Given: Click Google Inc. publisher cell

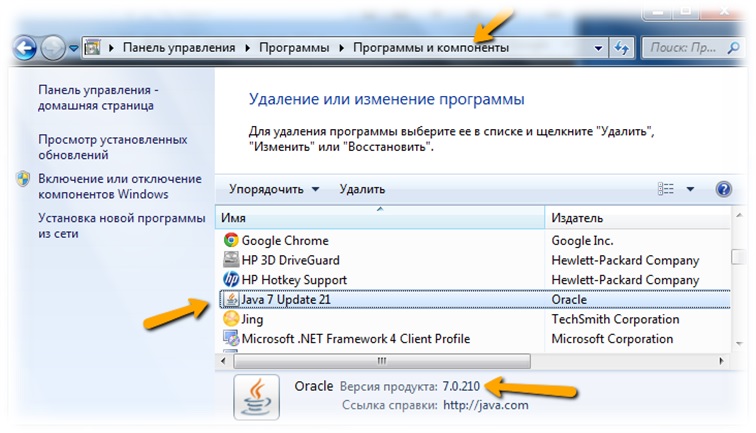Looking at the screenshot, I should [582, 240].
